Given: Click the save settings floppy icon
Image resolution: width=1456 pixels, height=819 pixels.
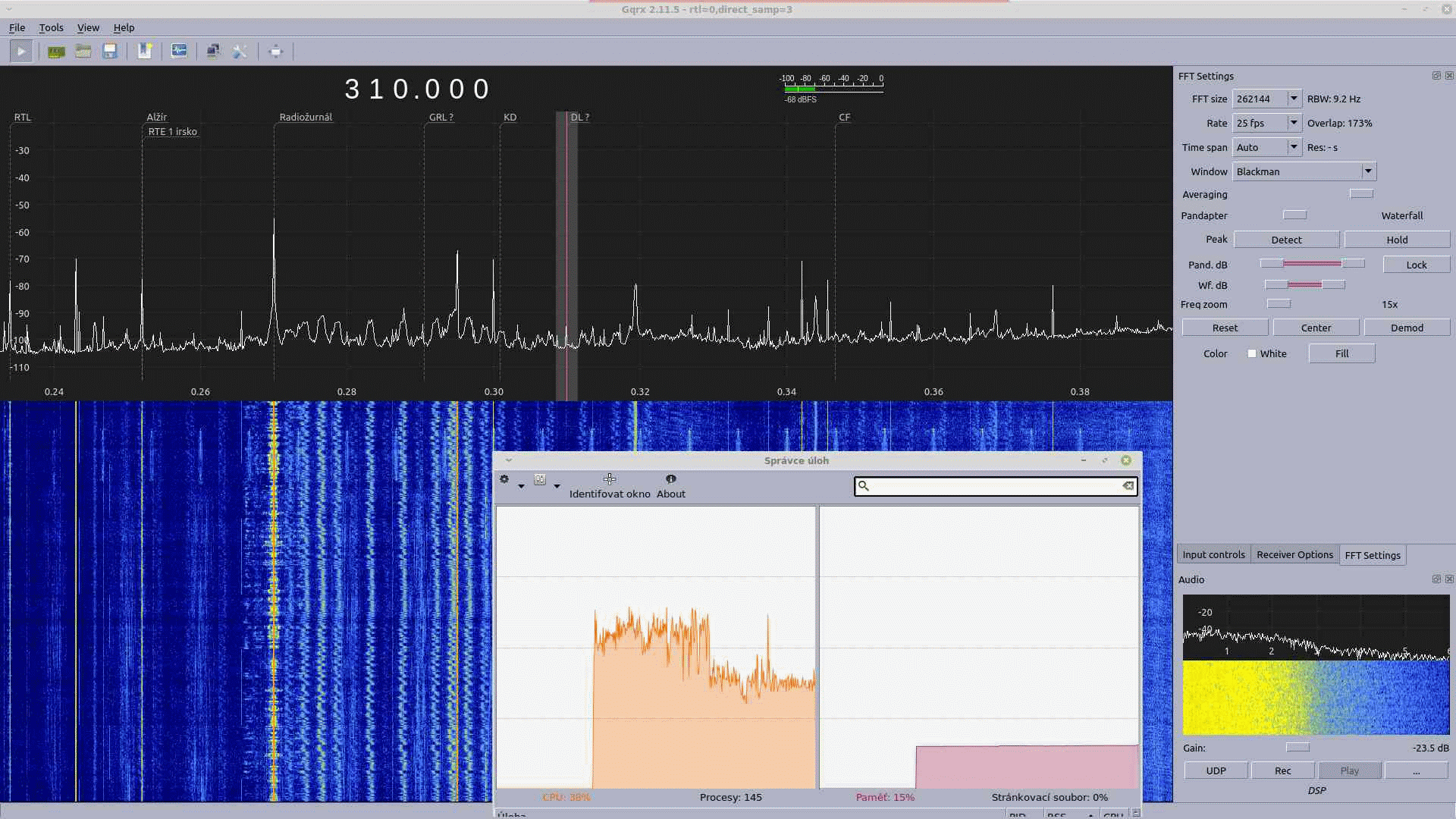Looking at the screenshot, I should coord(110,52).
